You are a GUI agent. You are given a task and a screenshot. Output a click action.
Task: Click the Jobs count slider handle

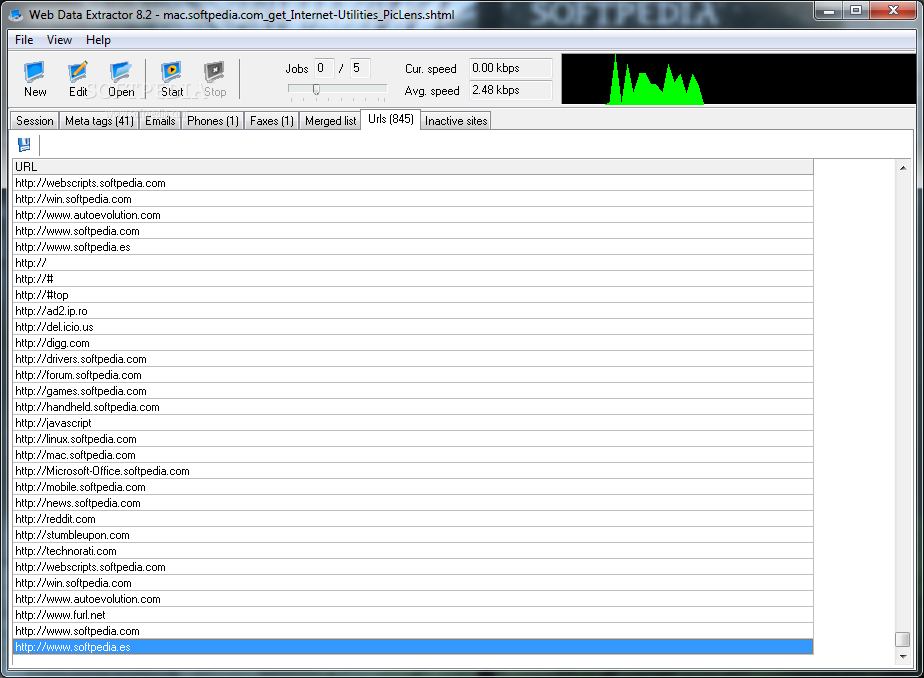(x=316, y=89)
